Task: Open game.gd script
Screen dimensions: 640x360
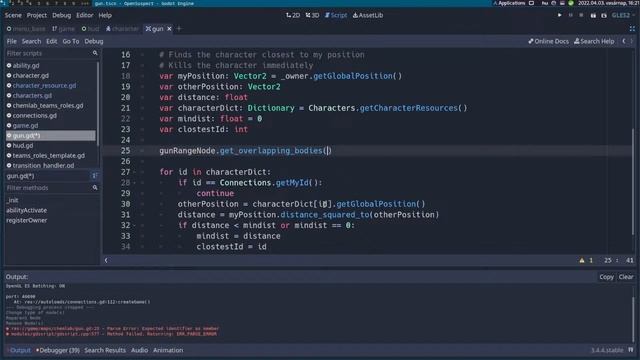Action: tap(25, 125)
